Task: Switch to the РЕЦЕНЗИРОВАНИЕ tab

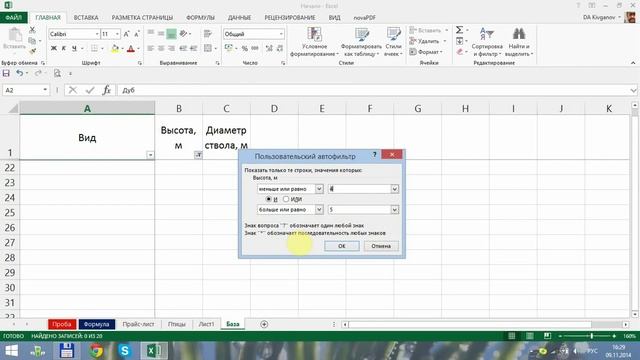Action: (x=290, y=18)
